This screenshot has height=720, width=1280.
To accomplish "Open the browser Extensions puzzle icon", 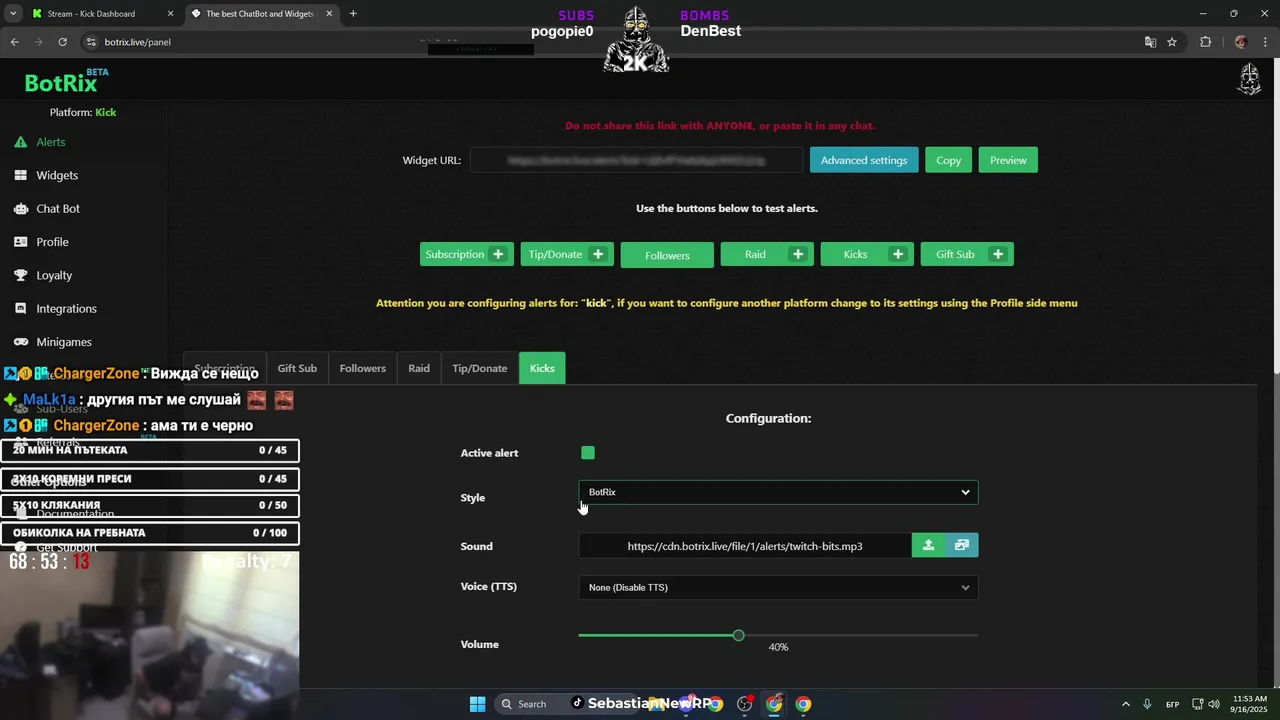I will (x=1205, y=42).
